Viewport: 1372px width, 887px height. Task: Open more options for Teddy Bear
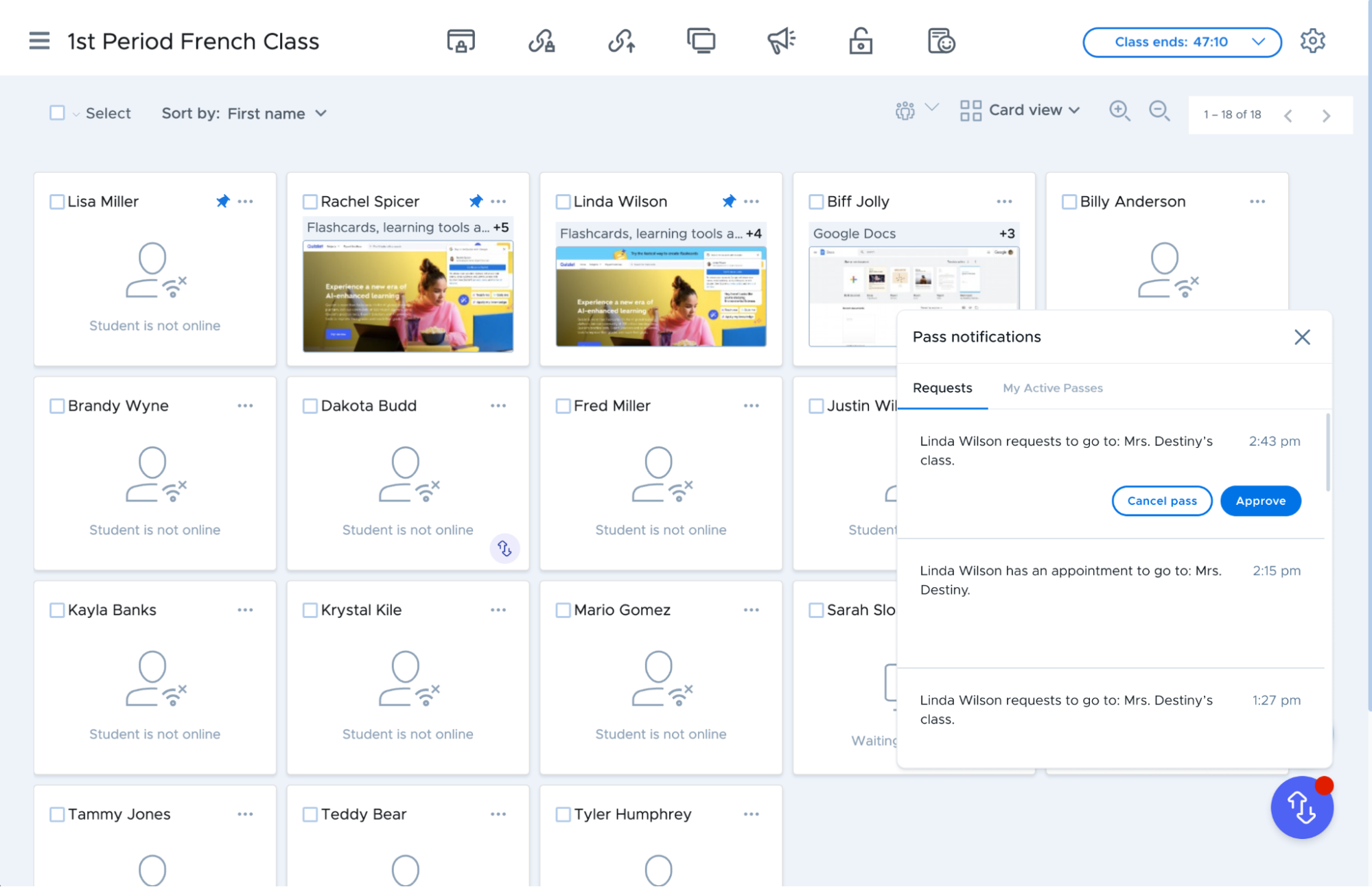point(498,814)
